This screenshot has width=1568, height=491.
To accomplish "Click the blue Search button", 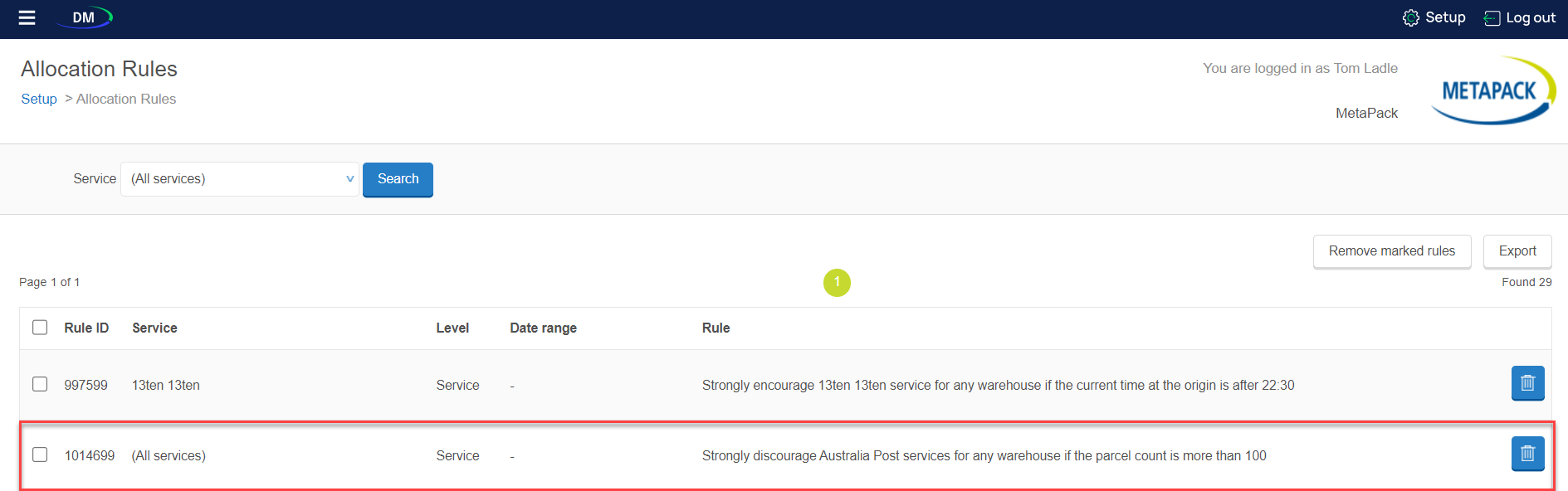I will pyautogui.click(x=398, y=179).
